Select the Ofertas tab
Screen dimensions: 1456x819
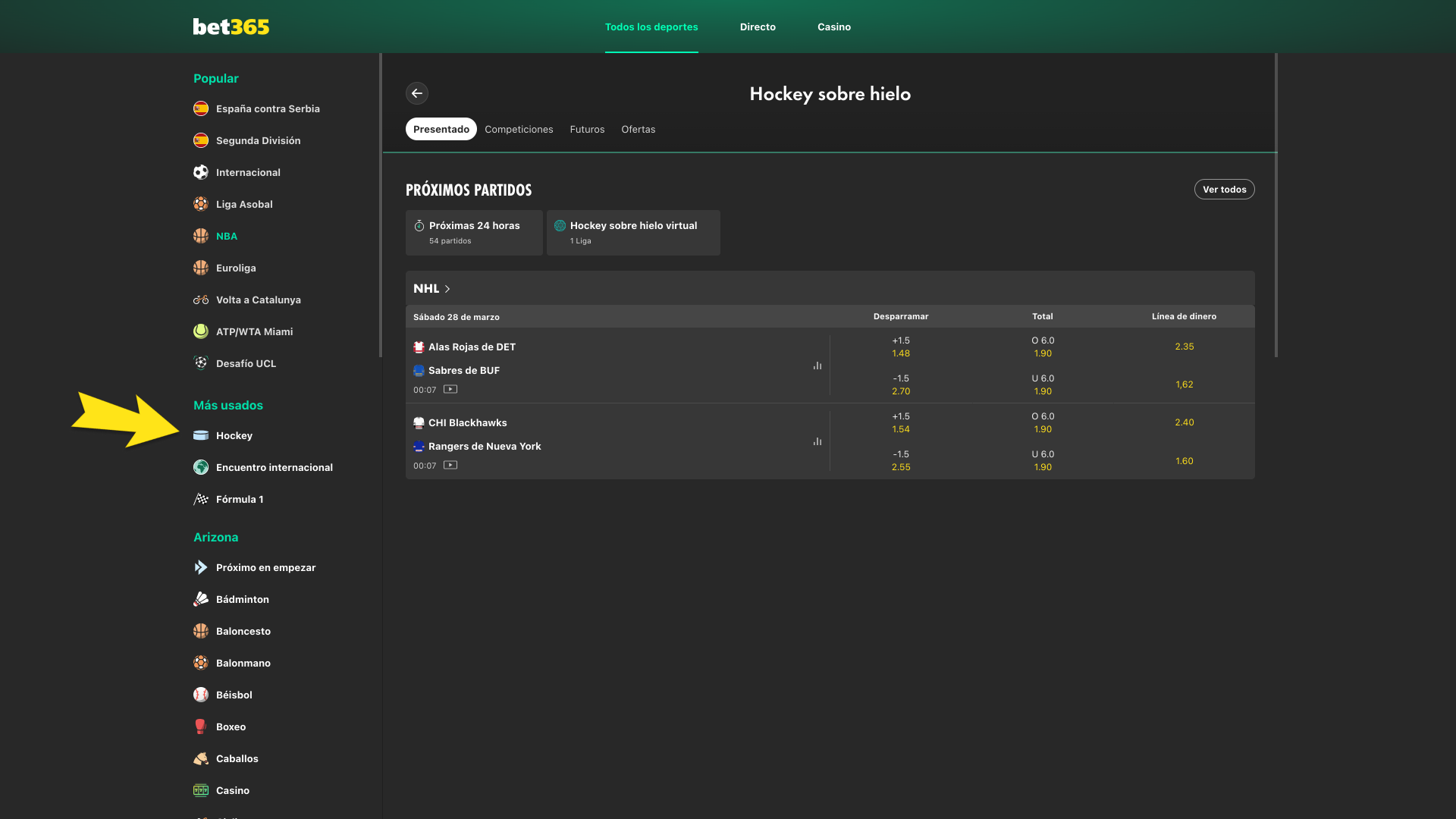(x=639, y=129)
